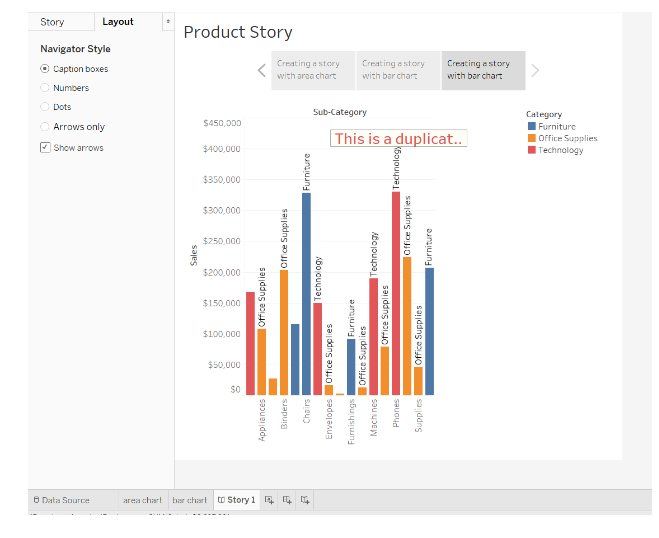
Task: Click the Technology red legend swatch
Action: [x=531, y=150]
